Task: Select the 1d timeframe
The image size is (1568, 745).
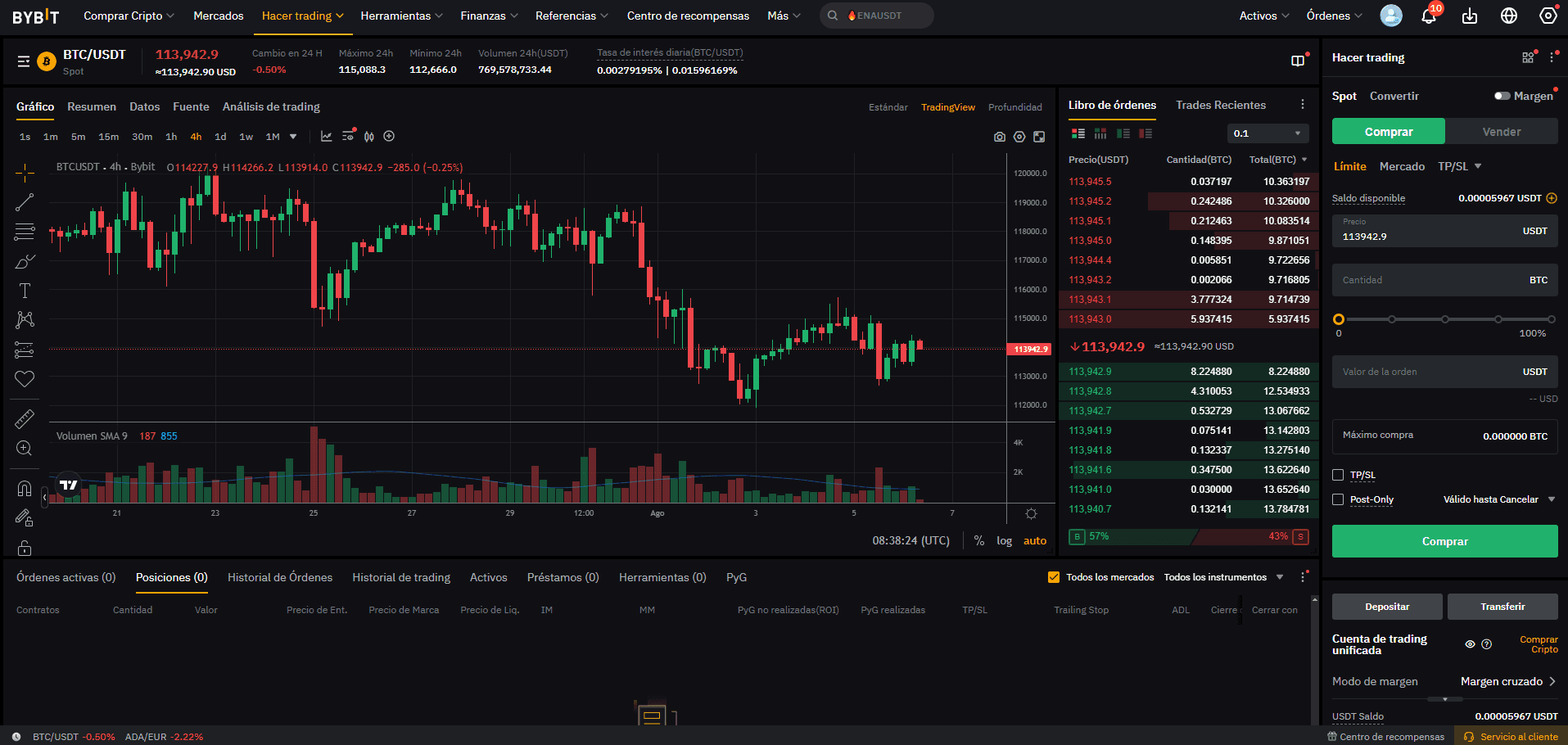Action: pos(220,137)
